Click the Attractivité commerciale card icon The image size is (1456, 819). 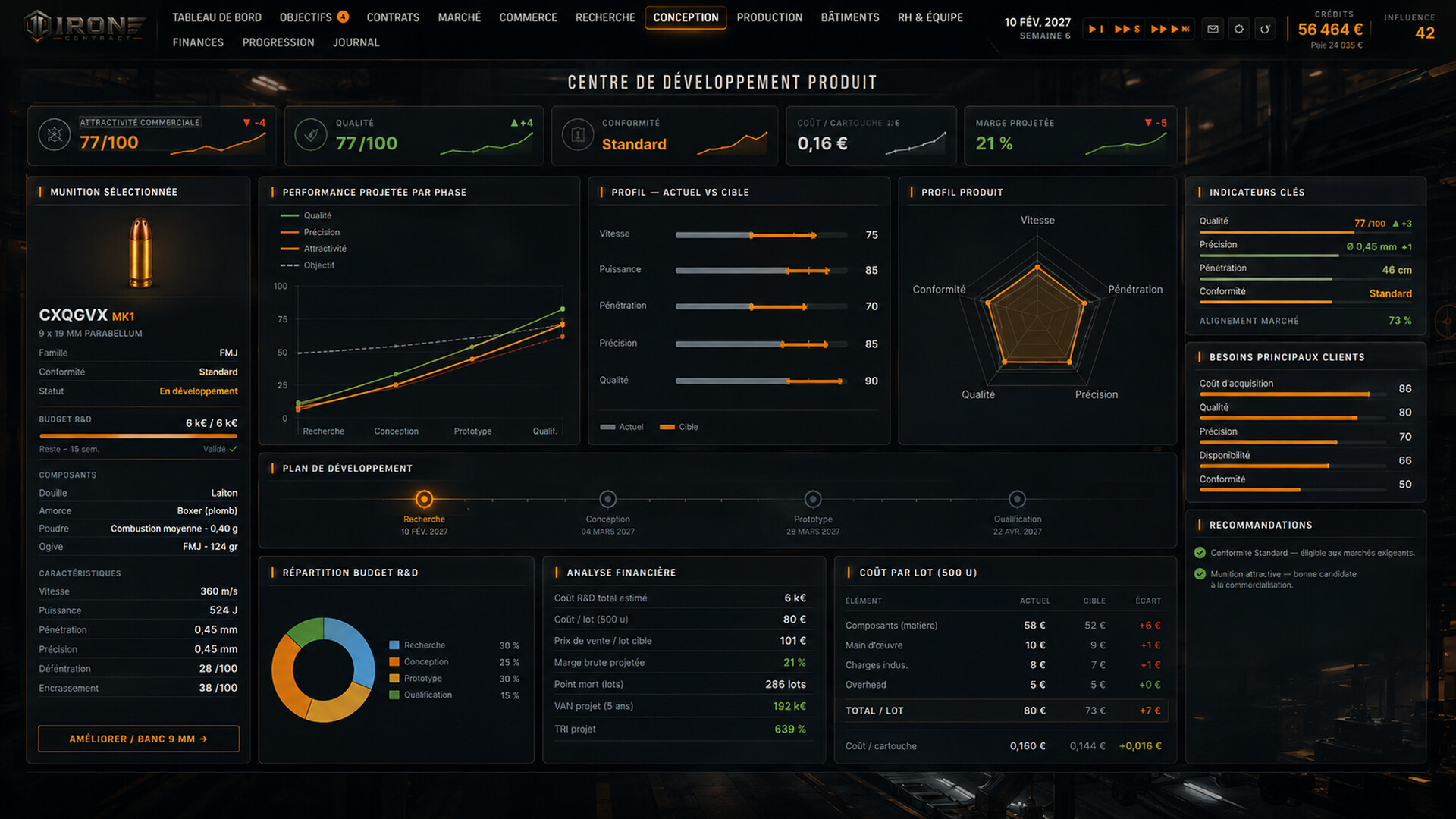click(x=55, y=135)
